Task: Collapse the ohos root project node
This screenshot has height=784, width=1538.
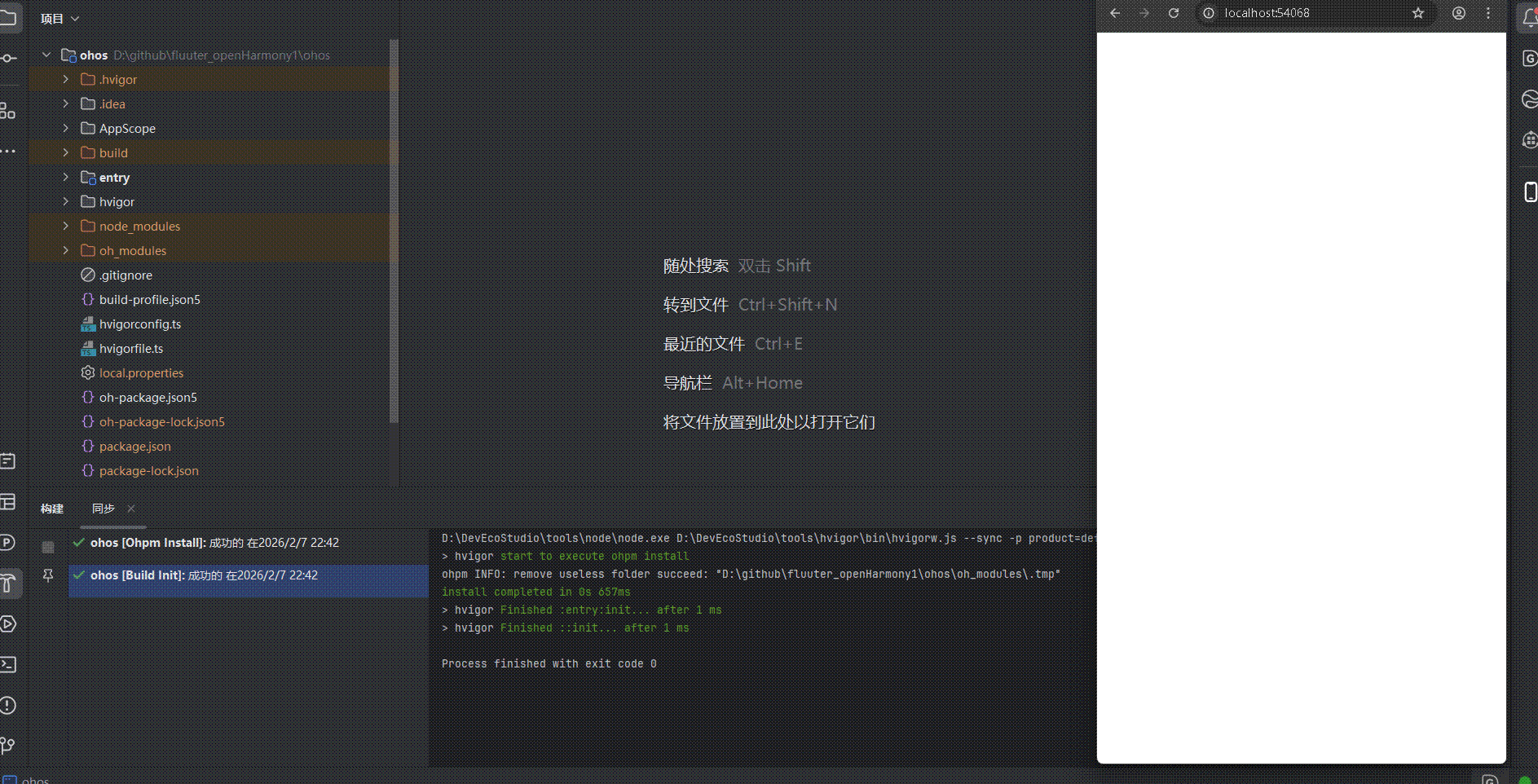Action: 46,55
